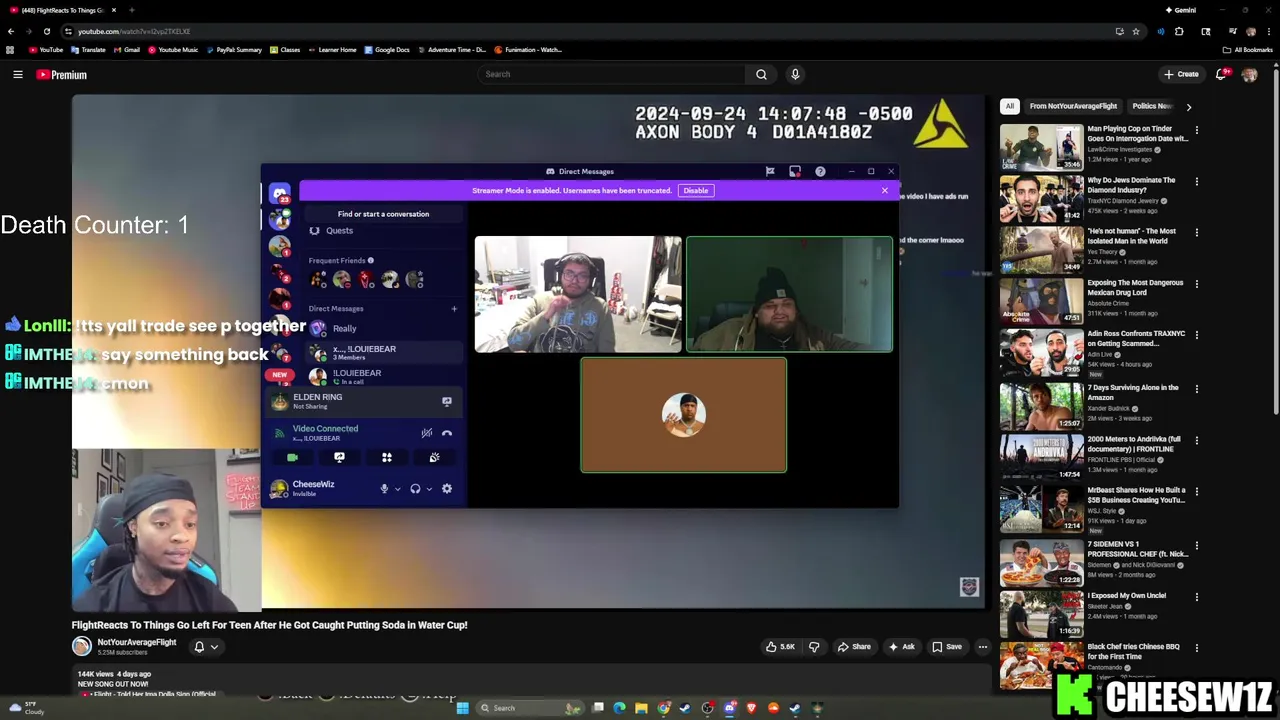This screenshot has height=720, width=1280.
Task: Open YouTube notifications bell
Action: click(x=1221, y=74)
